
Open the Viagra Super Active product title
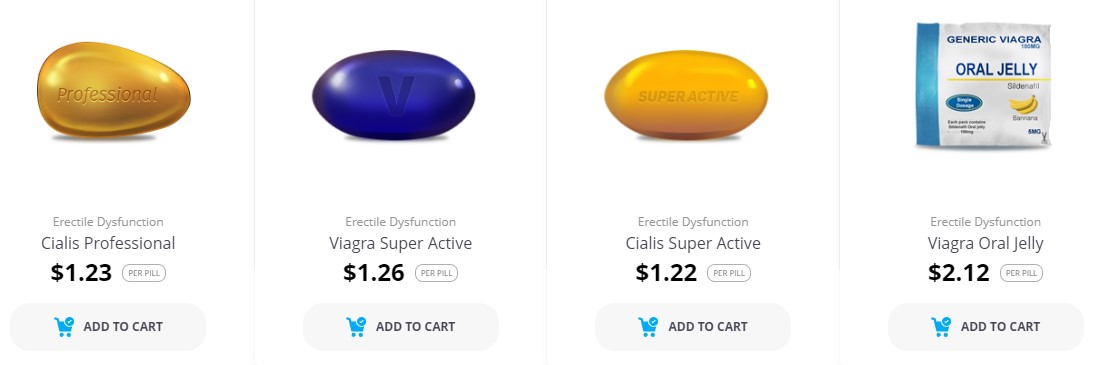(x=401, y=243)
